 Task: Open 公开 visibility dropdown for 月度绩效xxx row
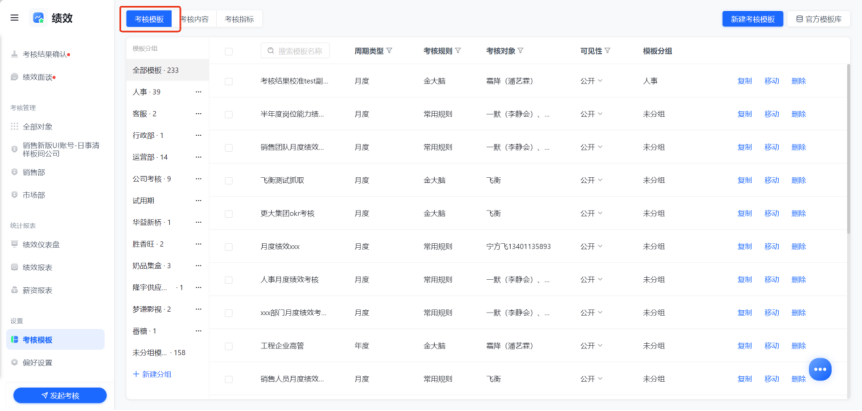click(x=591, y=246)
